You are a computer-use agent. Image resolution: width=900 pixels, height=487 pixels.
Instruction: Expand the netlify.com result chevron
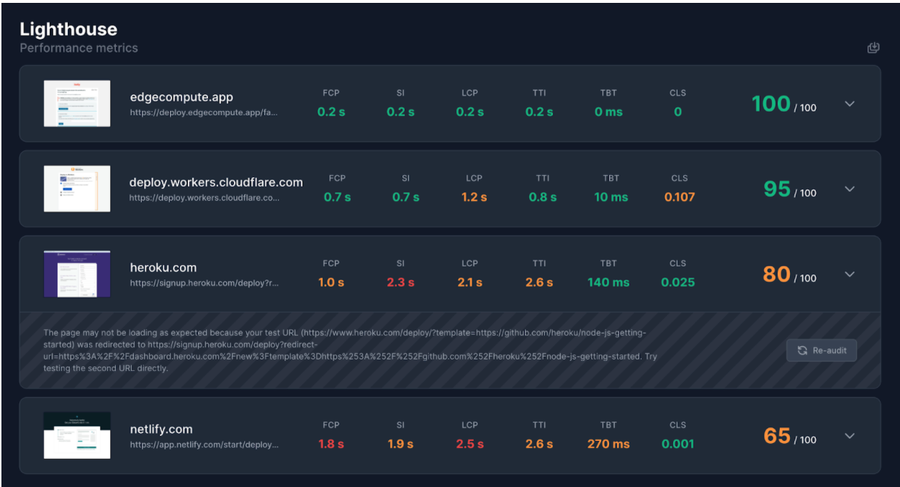click(849, 436)
